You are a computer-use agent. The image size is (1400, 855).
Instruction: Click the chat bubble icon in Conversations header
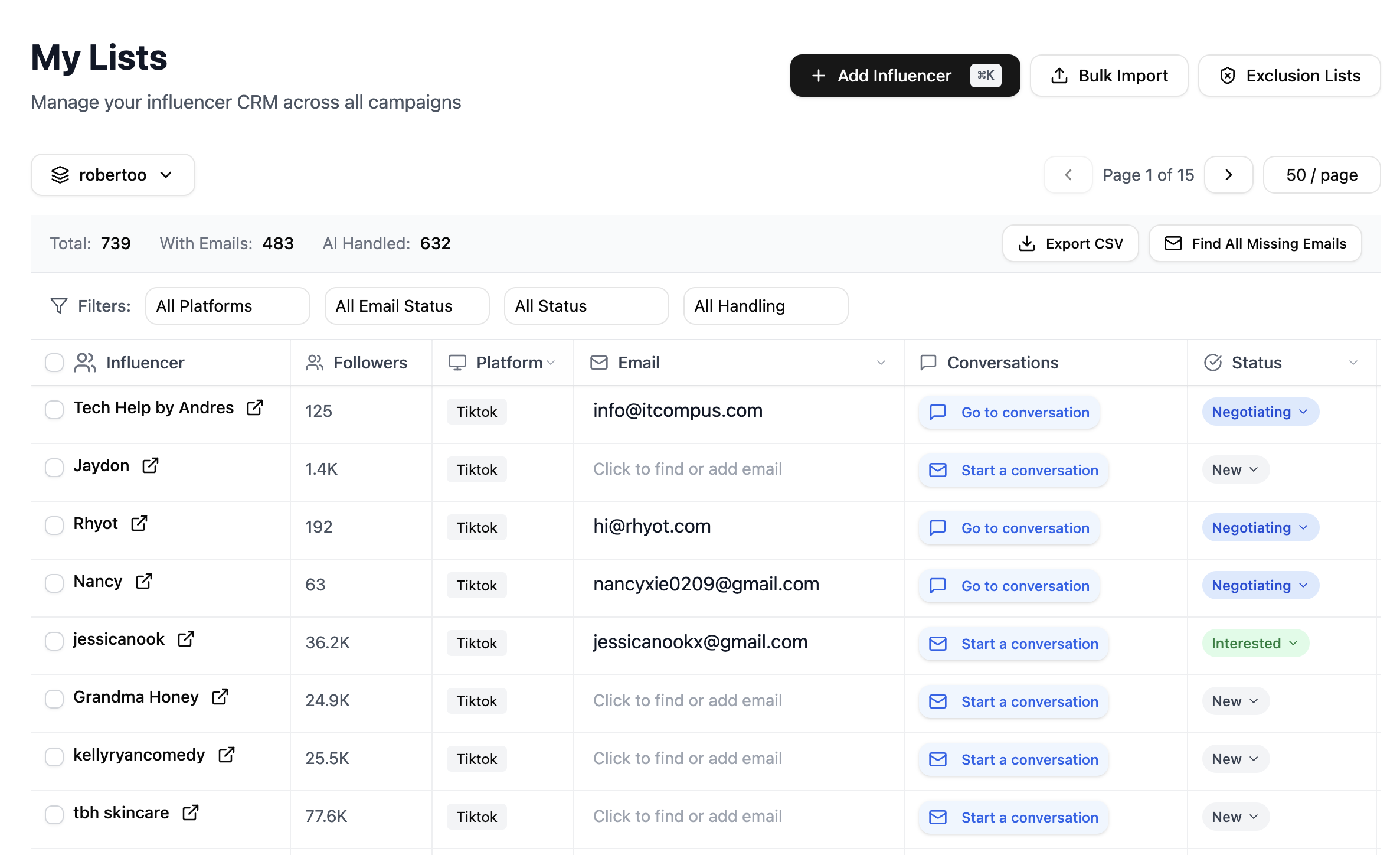click(x=928, y=362)
